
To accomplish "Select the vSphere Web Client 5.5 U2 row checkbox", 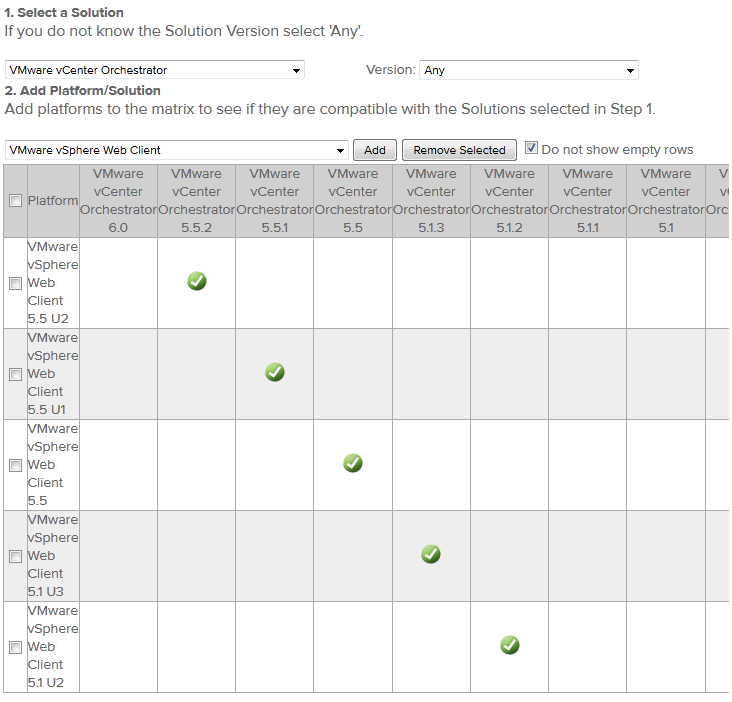I will [15, 283].
